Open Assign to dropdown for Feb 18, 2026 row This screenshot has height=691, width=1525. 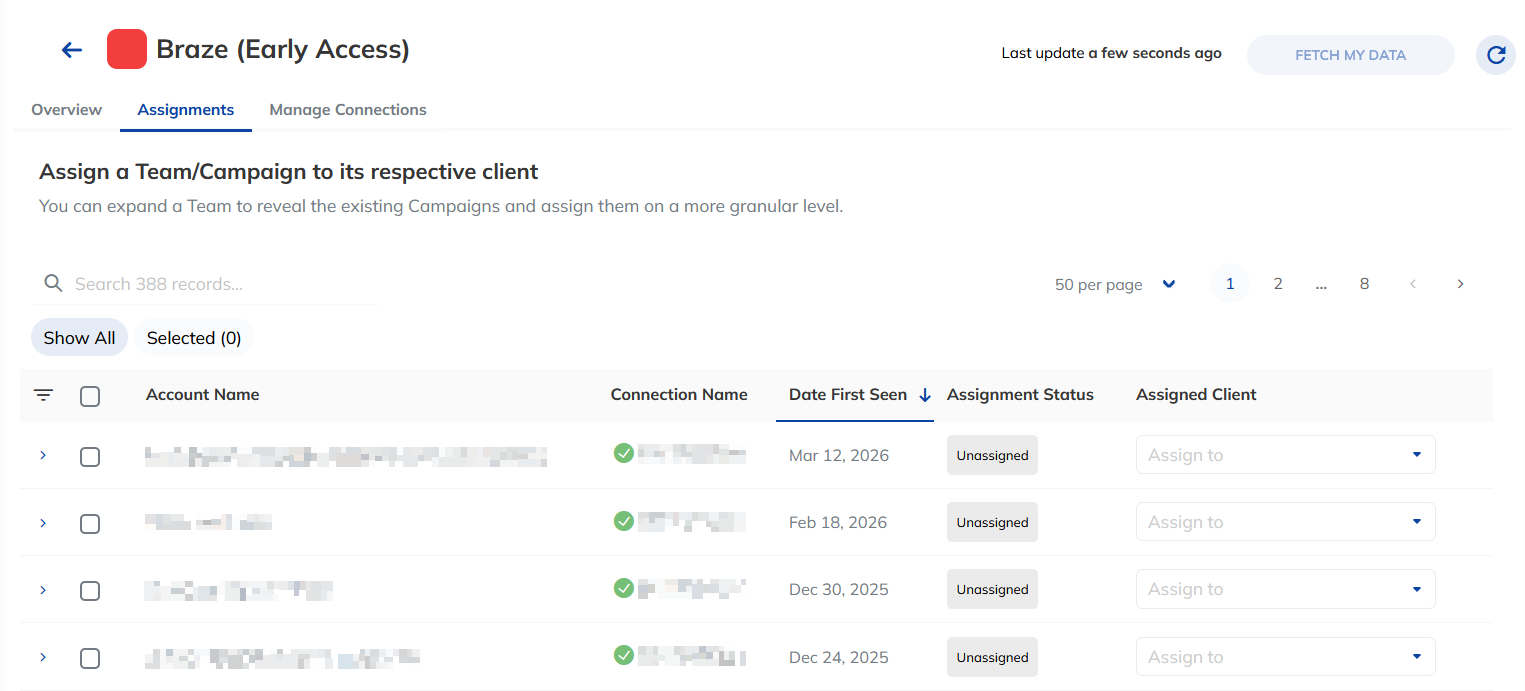(x=1285, y=522)
